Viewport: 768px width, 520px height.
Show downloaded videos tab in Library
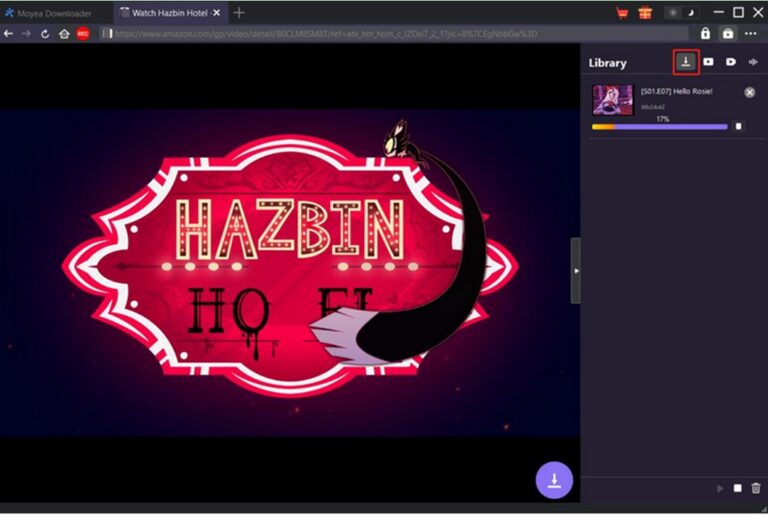[708, 62]
